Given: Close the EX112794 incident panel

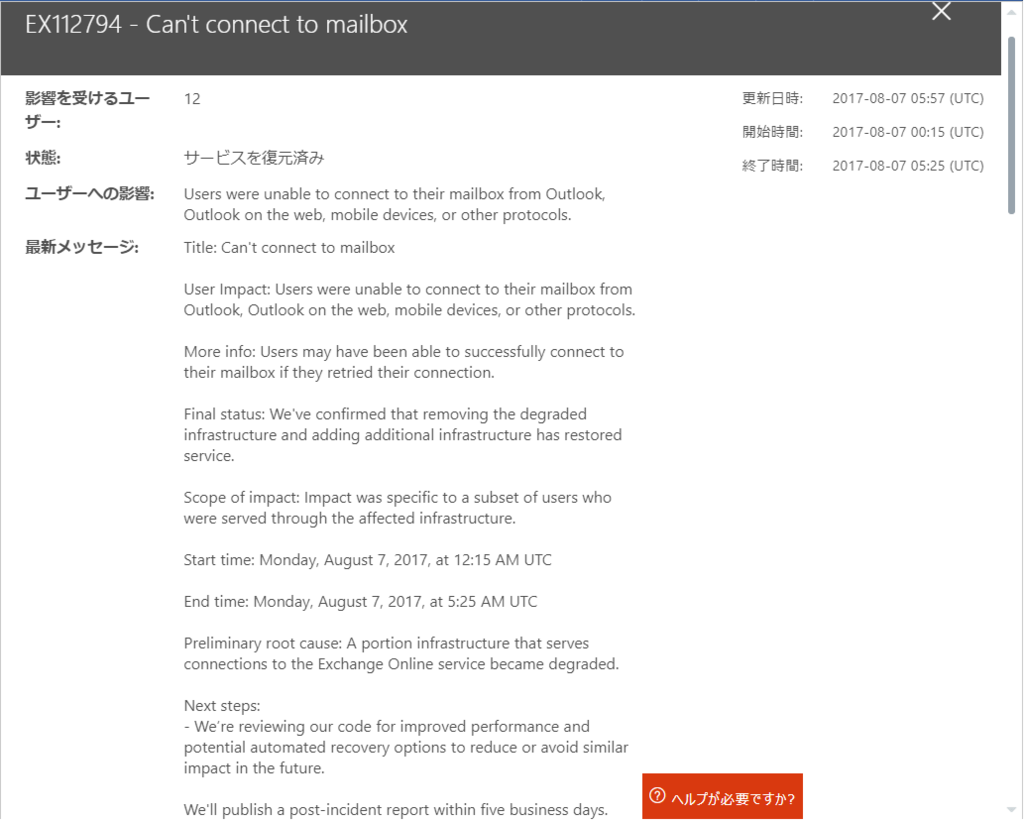Looking at the screenshot, I should 941,11.
